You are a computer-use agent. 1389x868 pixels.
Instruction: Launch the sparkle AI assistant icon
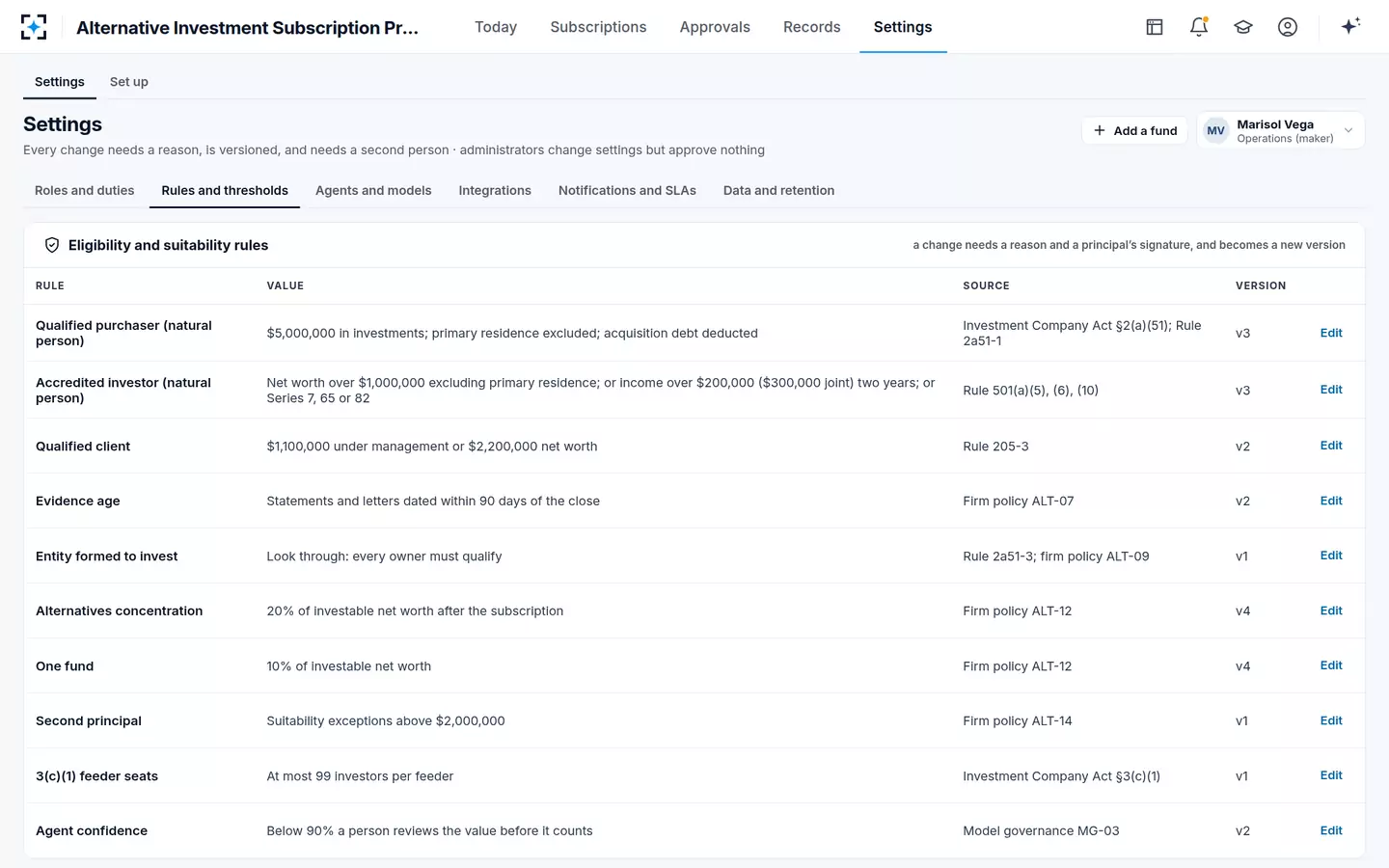click(1350, 26)
